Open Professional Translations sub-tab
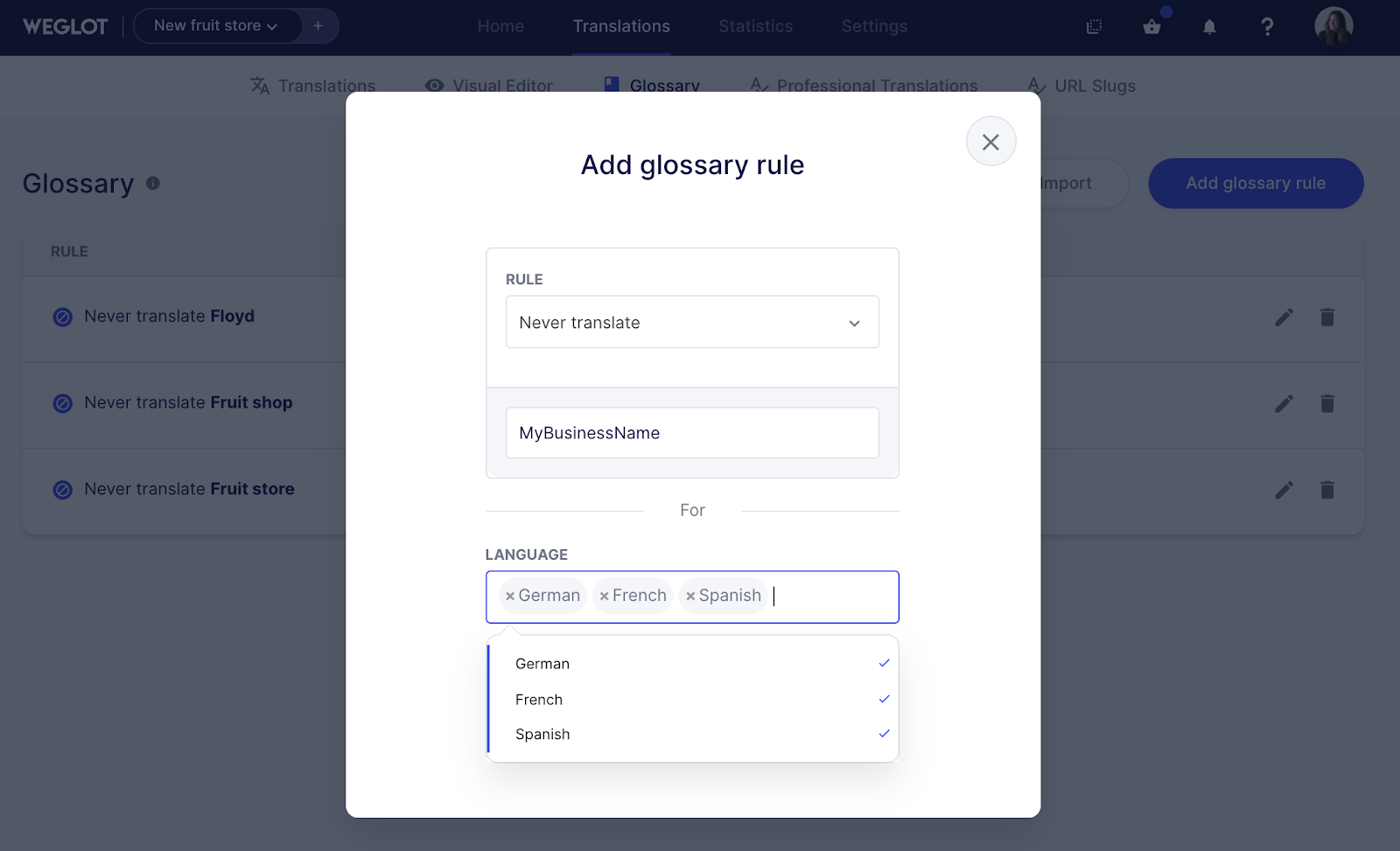This screenshot has height=851, width=1400. click(x=864, y=86)
